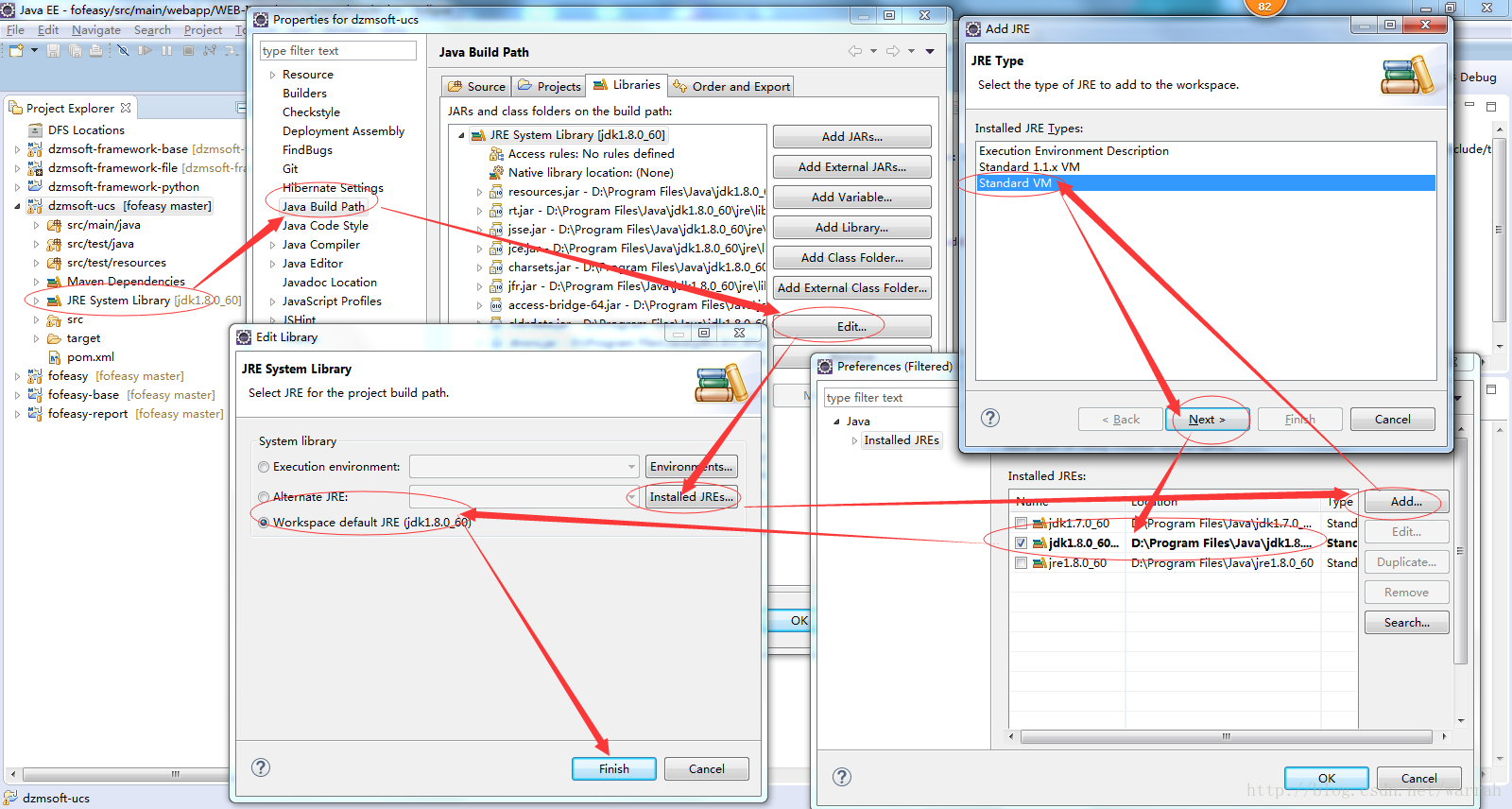Image resolution: width=1512 pixels, height=809 pixels.
Task: Check the jdk1.7.0_60 checkbox
Action: pos(1021,523)
